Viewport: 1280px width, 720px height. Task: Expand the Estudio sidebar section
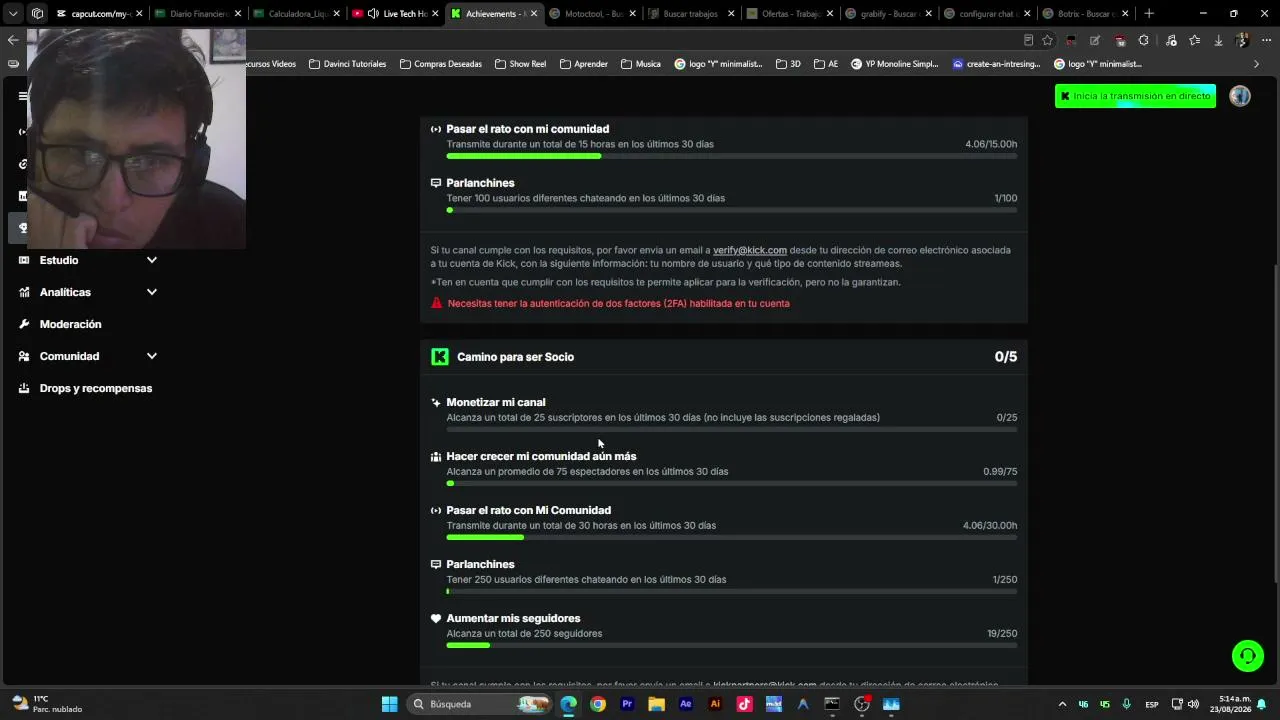point(152,260)
